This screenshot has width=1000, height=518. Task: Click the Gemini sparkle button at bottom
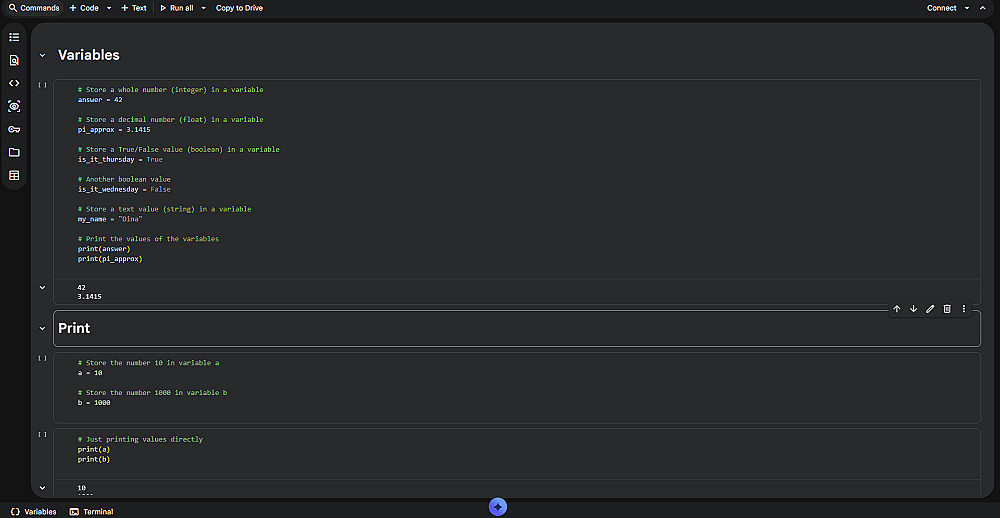[x=498, y=507]
